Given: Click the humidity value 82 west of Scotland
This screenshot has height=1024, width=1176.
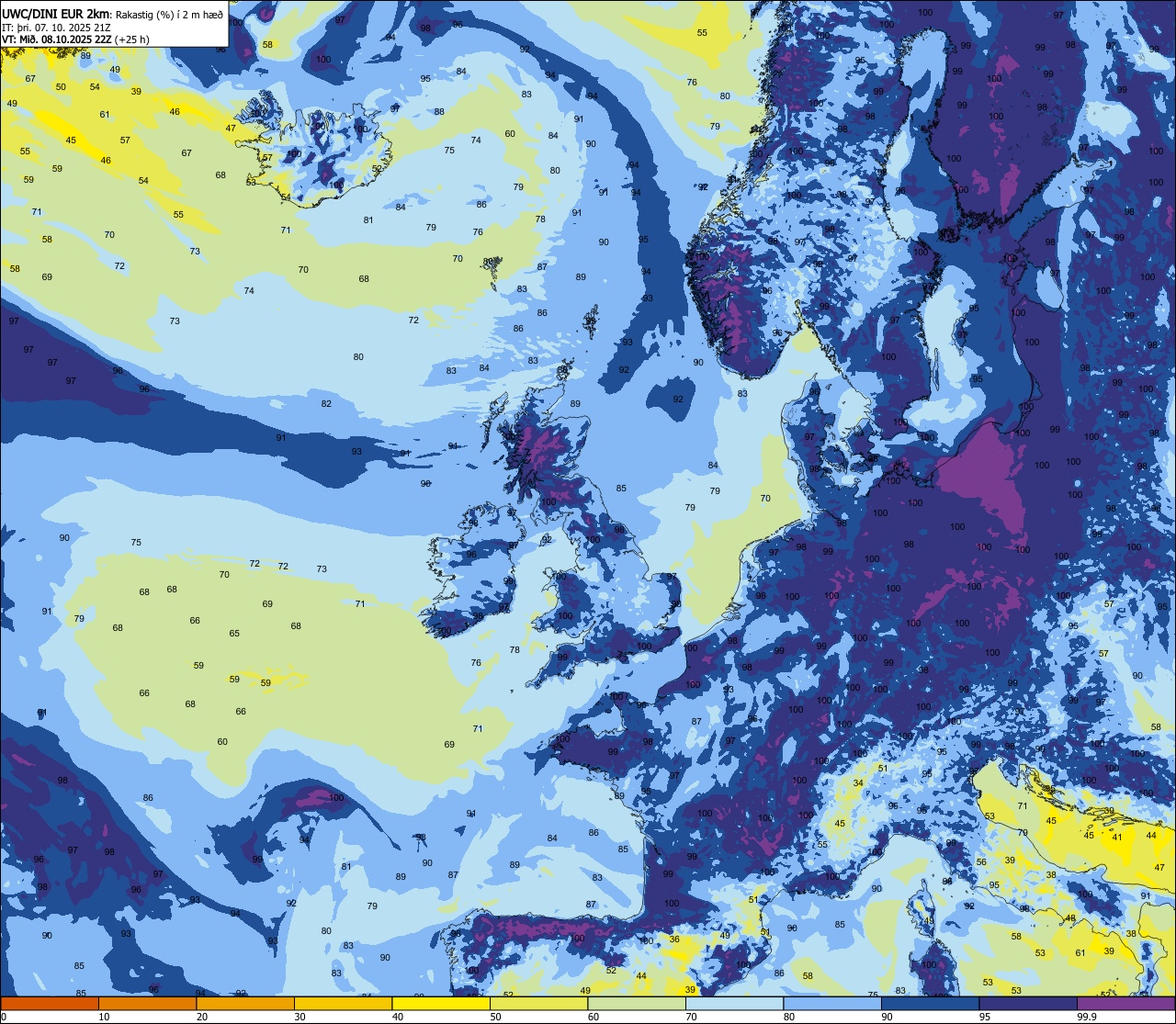Looking at the screenshot, I should click(326, 404).
